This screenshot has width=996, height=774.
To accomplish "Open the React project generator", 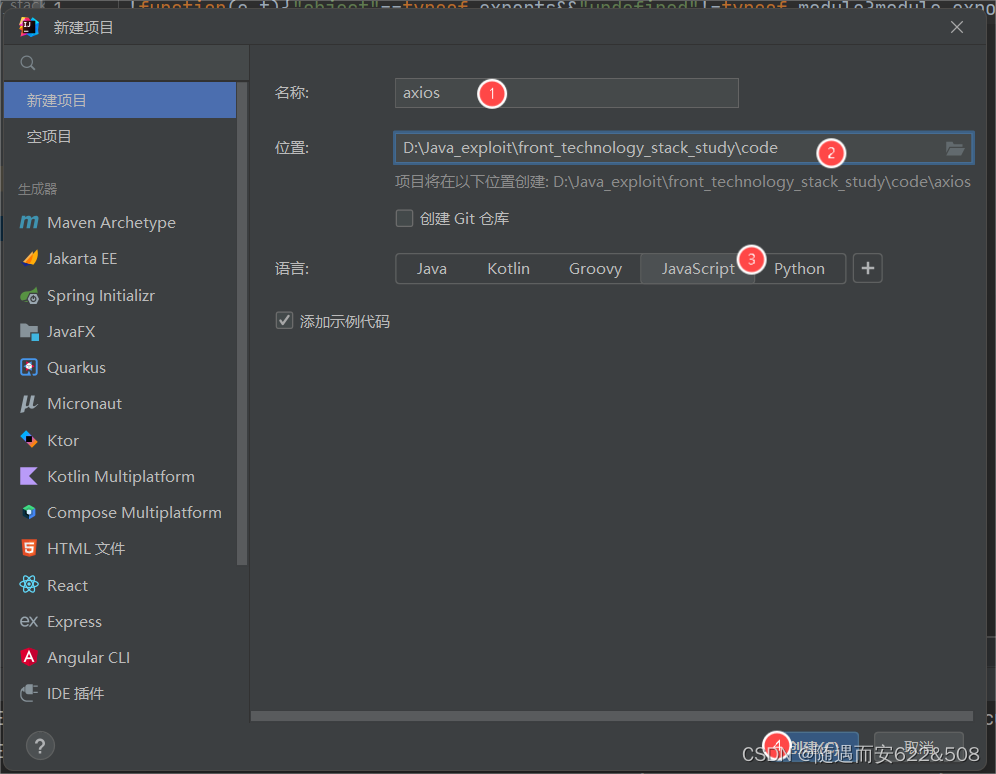I will tap(67, 585).
